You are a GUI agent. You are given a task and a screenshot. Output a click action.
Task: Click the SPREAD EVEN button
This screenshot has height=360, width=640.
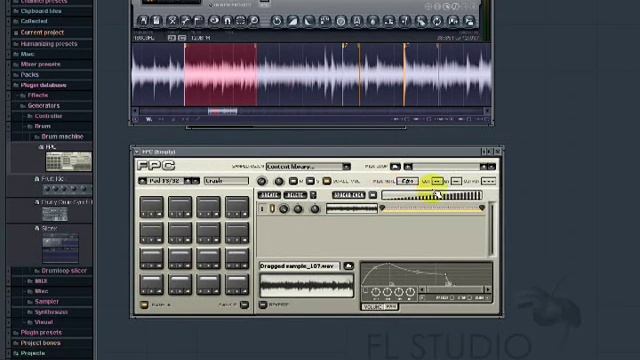click(349, 195)
